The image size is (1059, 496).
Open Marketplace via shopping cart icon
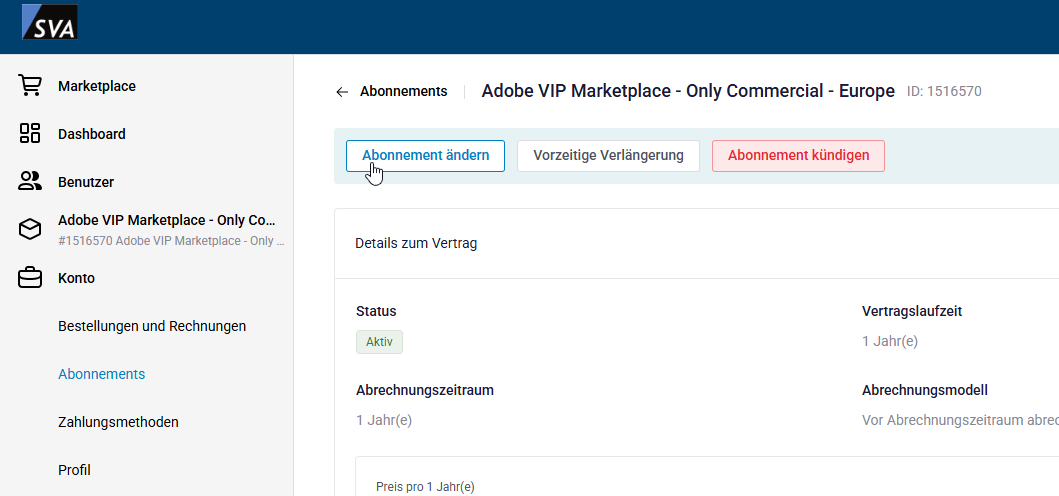pyautogui.click(x=30, y=86)
